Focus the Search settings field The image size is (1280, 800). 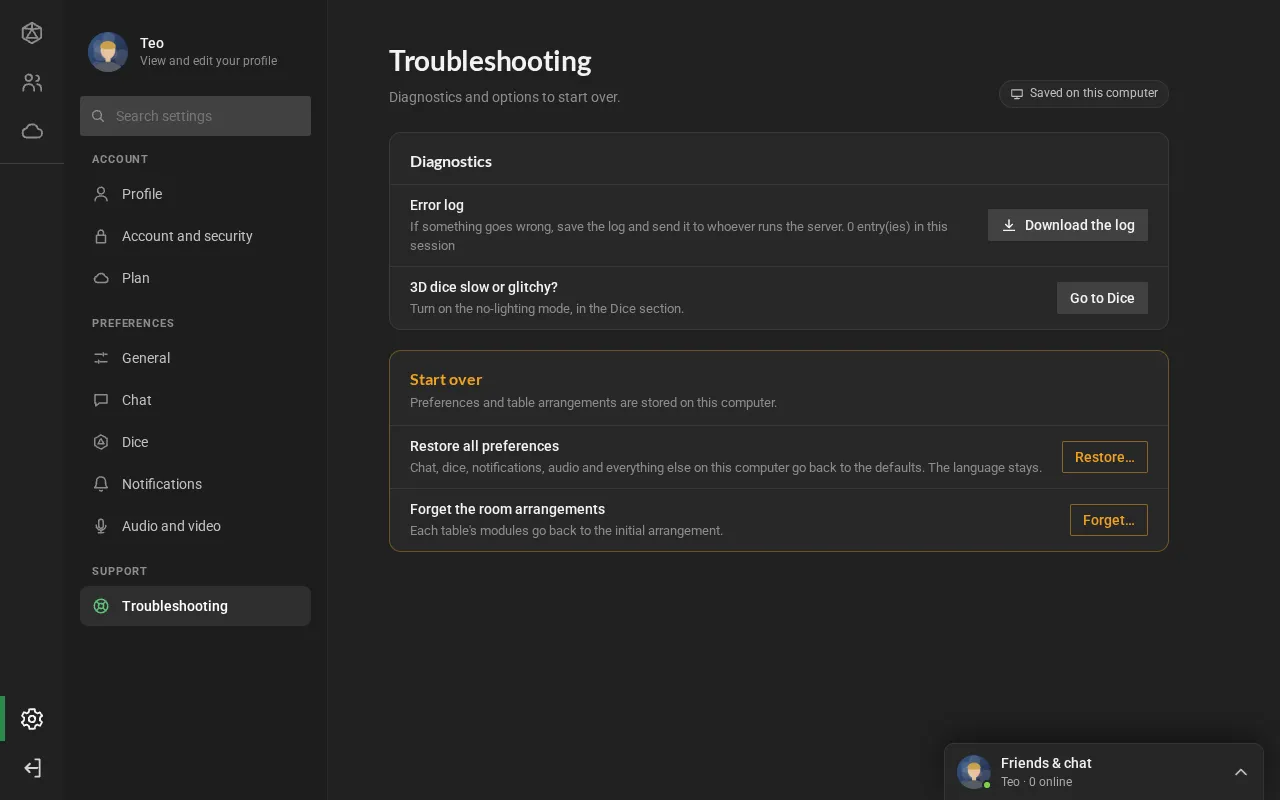[x=195, y=116]
